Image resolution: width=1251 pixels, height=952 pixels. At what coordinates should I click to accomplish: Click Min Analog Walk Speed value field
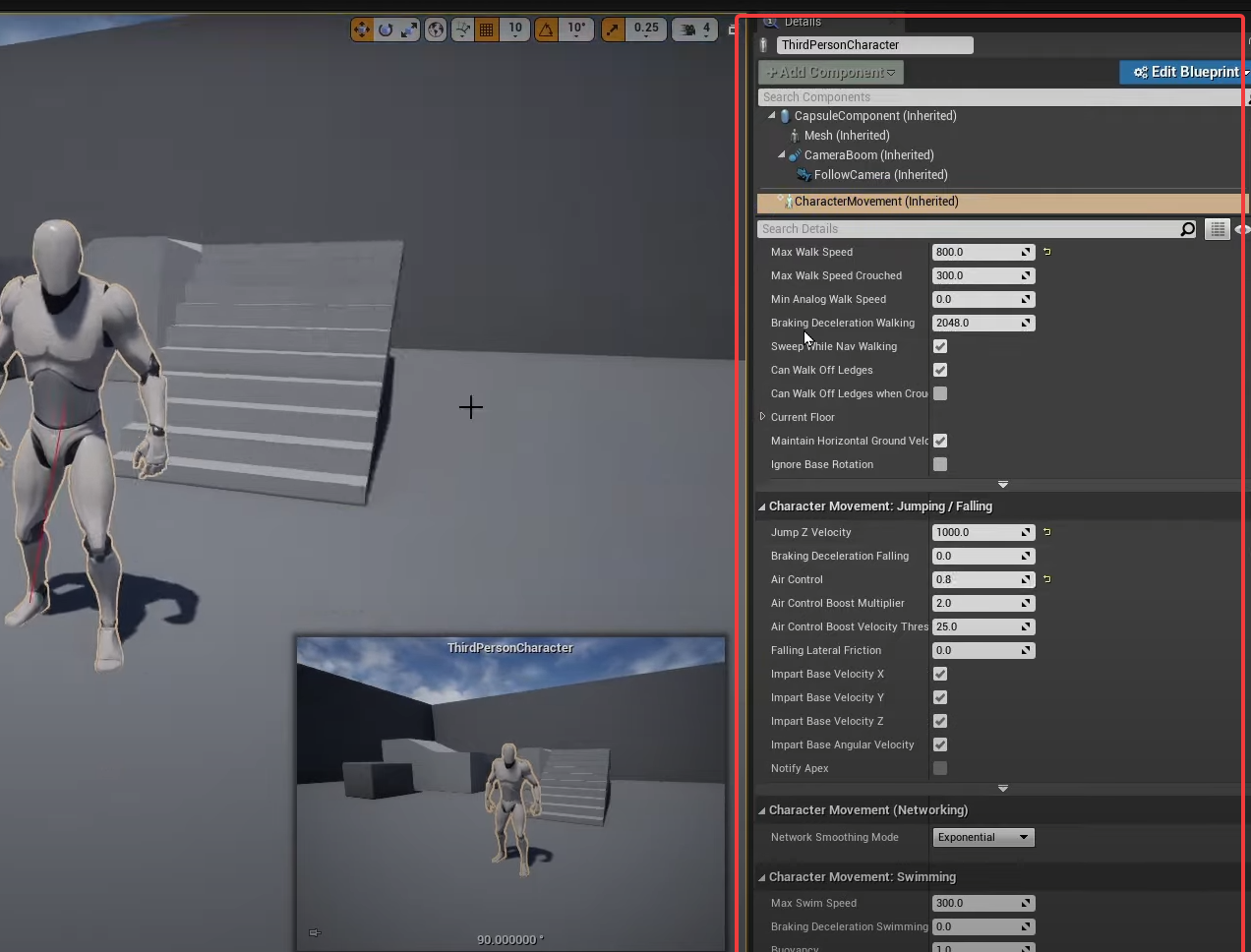pos(983,299)
